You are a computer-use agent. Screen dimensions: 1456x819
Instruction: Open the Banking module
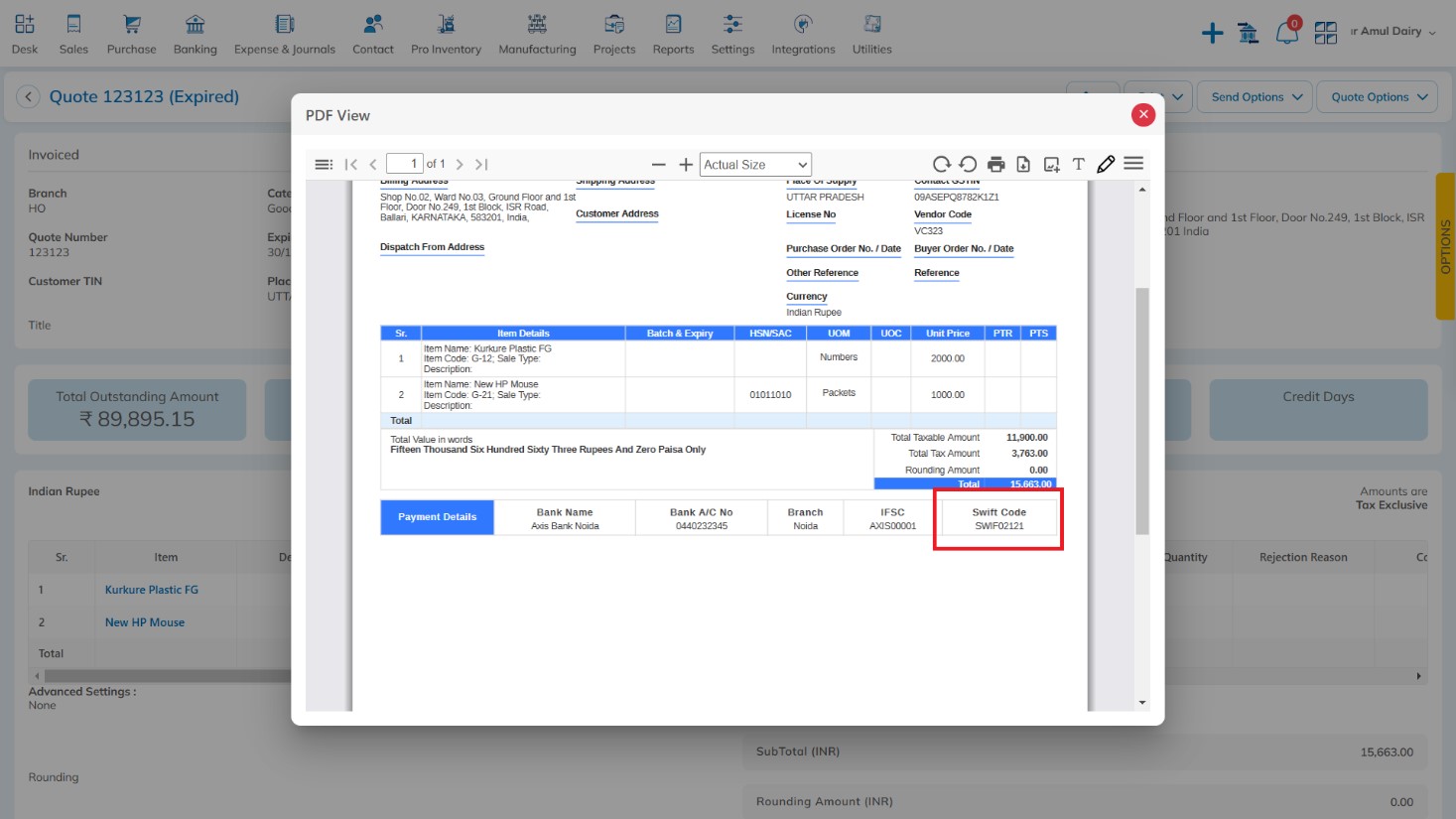pyautogui.click(x=196, y=34)
